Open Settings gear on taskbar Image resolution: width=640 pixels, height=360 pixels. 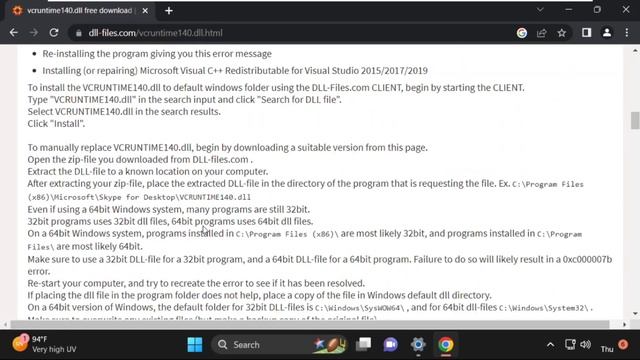pyautogui.click(x=418, y=344)
